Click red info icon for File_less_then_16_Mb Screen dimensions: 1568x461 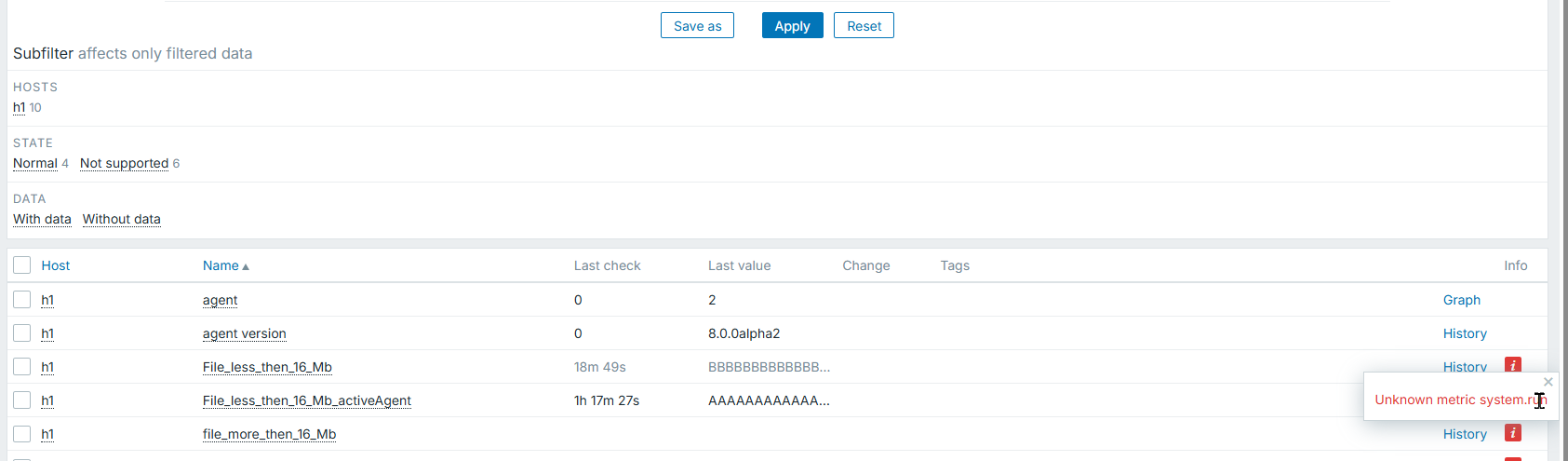click(1513, 365)
